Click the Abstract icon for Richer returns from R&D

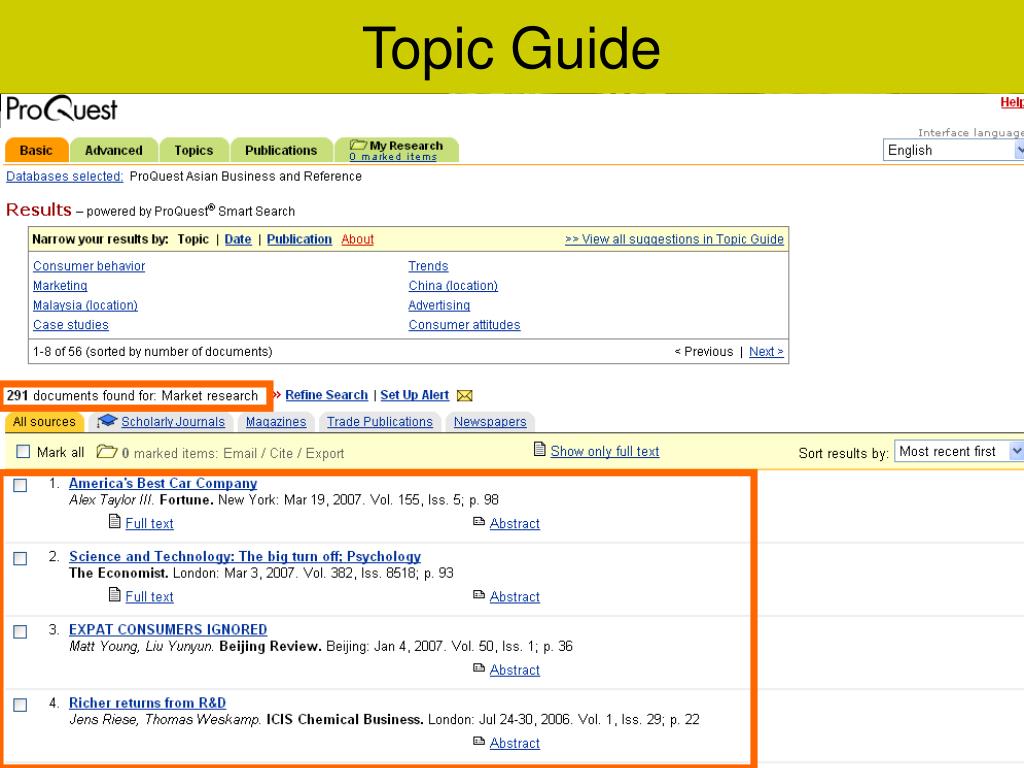point(479,741)
